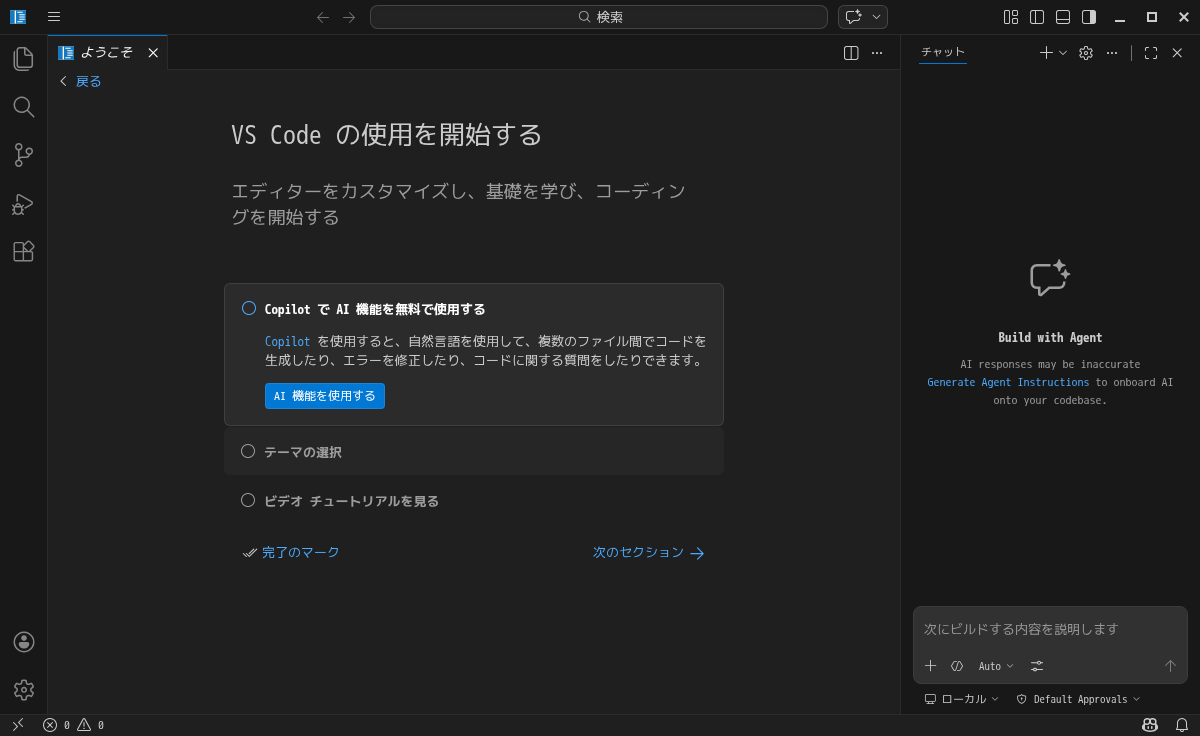The width and height of the screenshot is (1200, 736).
Task: Focus the chat input field
Action: [x=1050, y=629]
